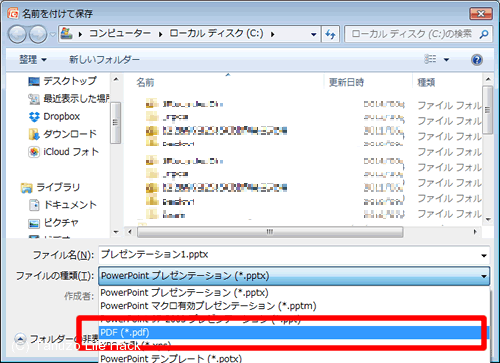Select デスクトップ in the navigation pane

click(70, 81)
